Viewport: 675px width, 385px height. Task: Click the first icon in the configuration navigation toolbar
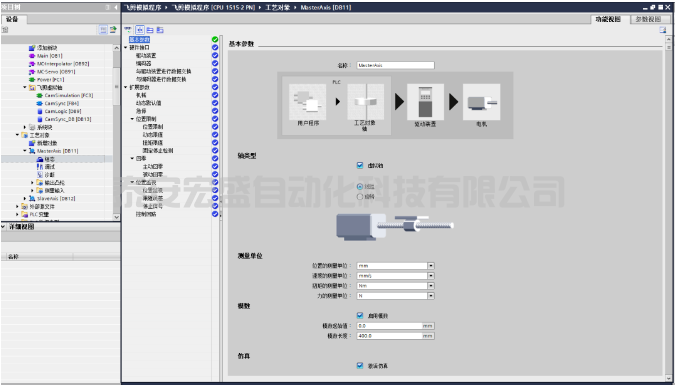click(128, 30)
